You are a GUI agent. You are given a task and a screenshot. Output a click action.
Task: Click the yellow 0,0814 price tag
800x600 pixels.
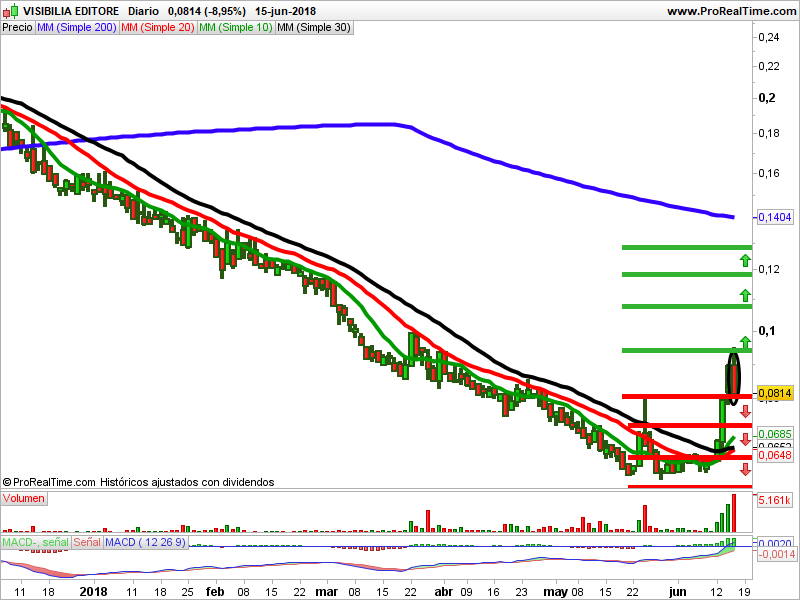click(x=775, y=393)
